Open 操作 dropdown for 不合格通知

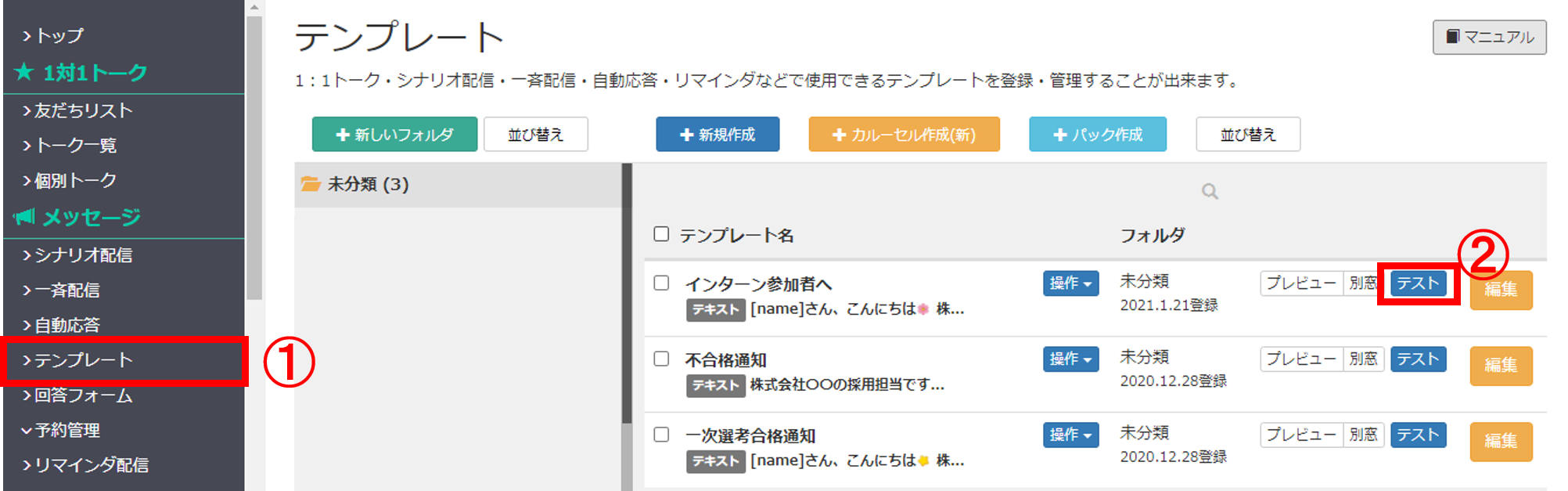tap(1070, 359)
